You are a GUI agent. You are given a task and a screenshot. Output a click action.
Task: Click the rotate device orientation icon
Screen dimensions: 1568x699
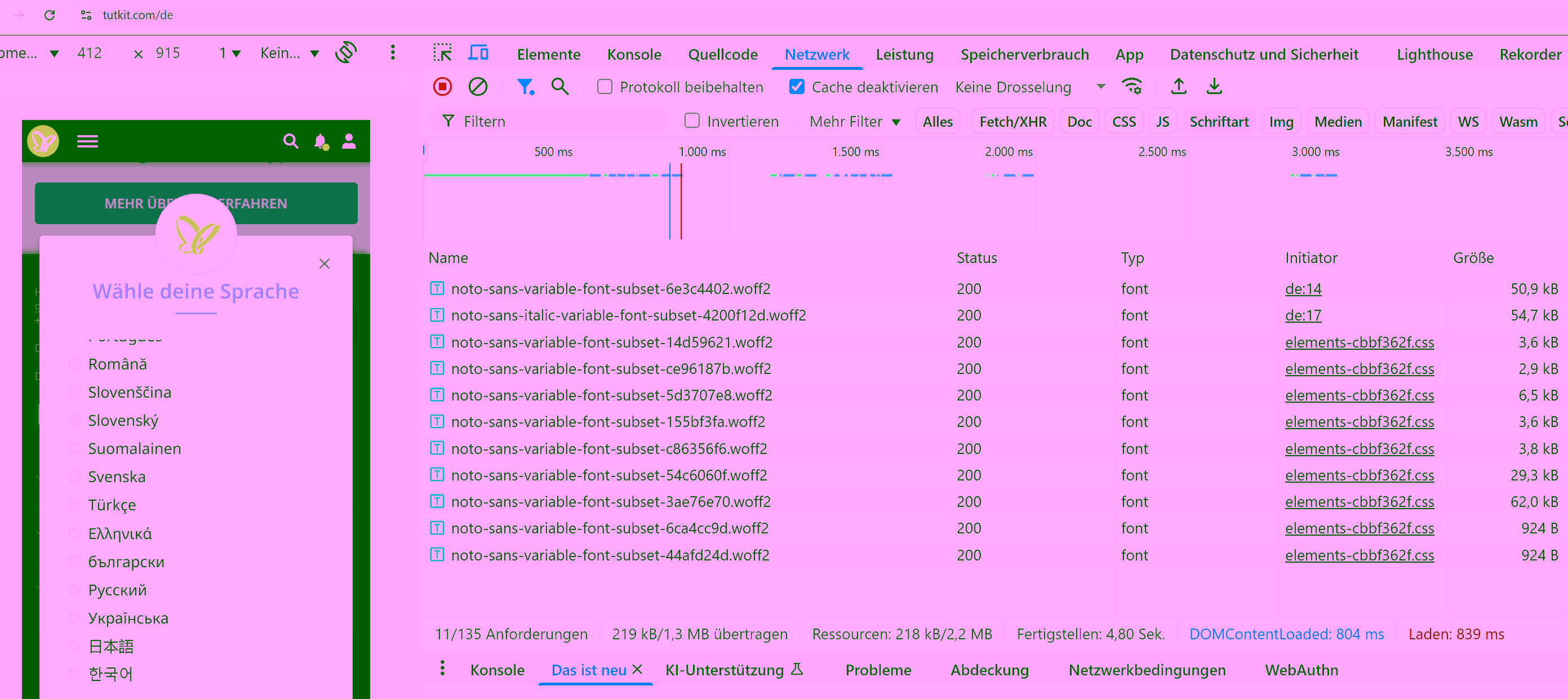(346, 53)
